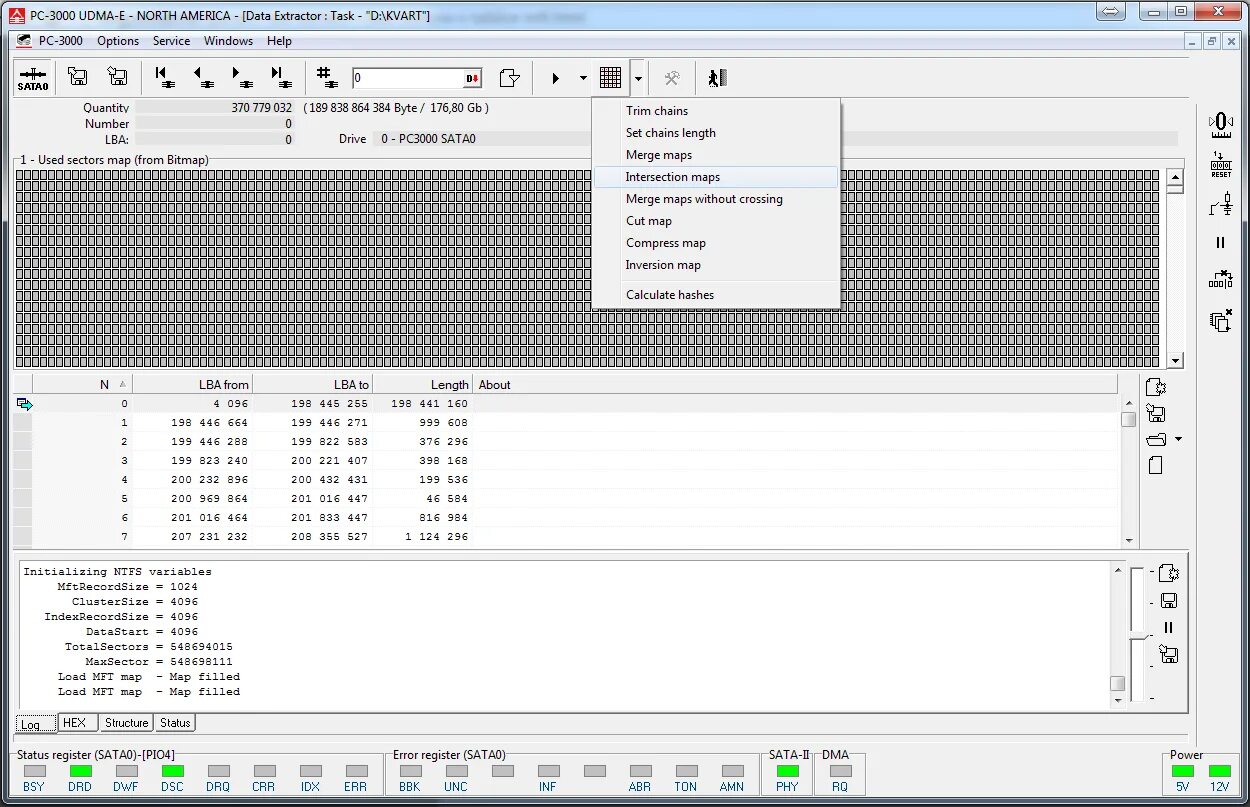Screen dimensions: 1250x807
Task: Open the PC-3000 menu
Action: pos(60,41)
